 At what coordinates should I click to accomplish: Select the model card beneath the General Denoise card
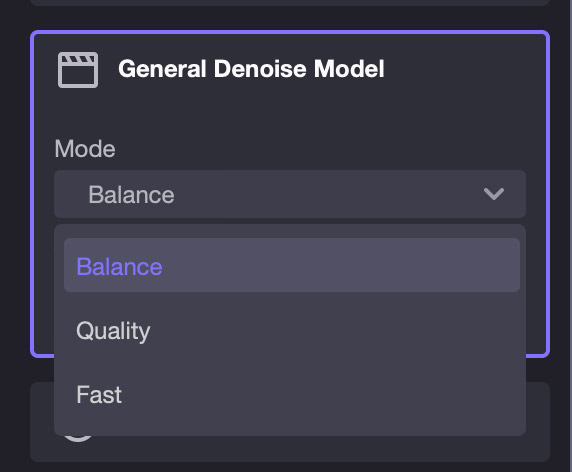click(x=290, y=448)
